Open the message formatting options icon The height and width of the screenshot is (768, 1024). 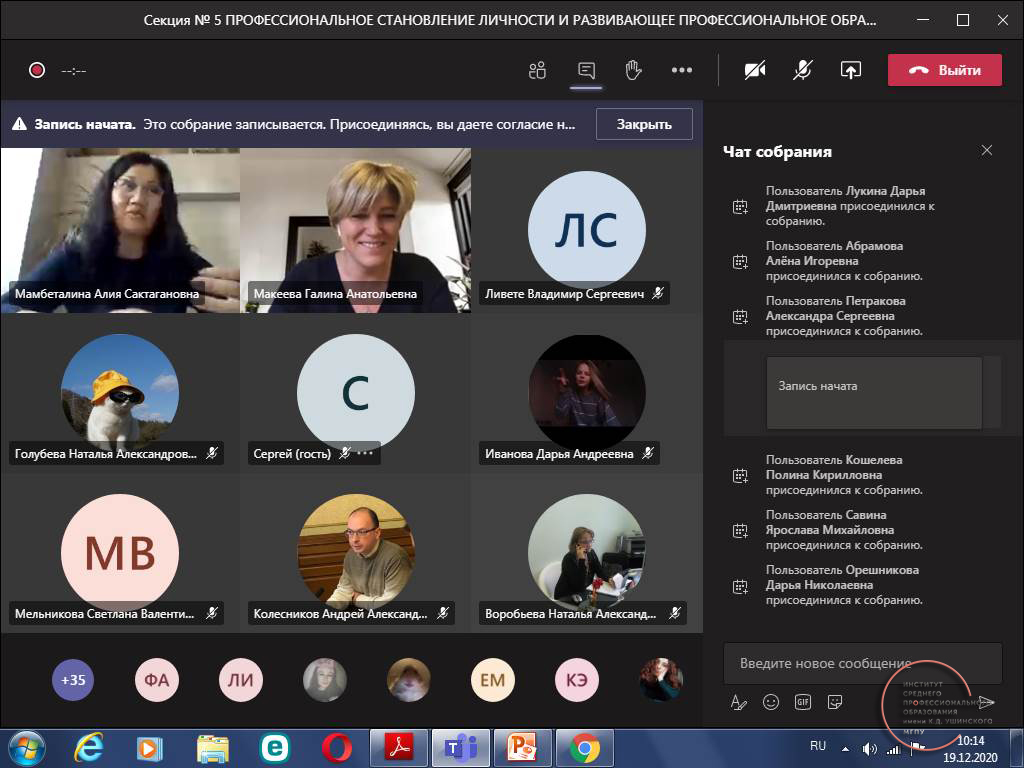(739, 702)
